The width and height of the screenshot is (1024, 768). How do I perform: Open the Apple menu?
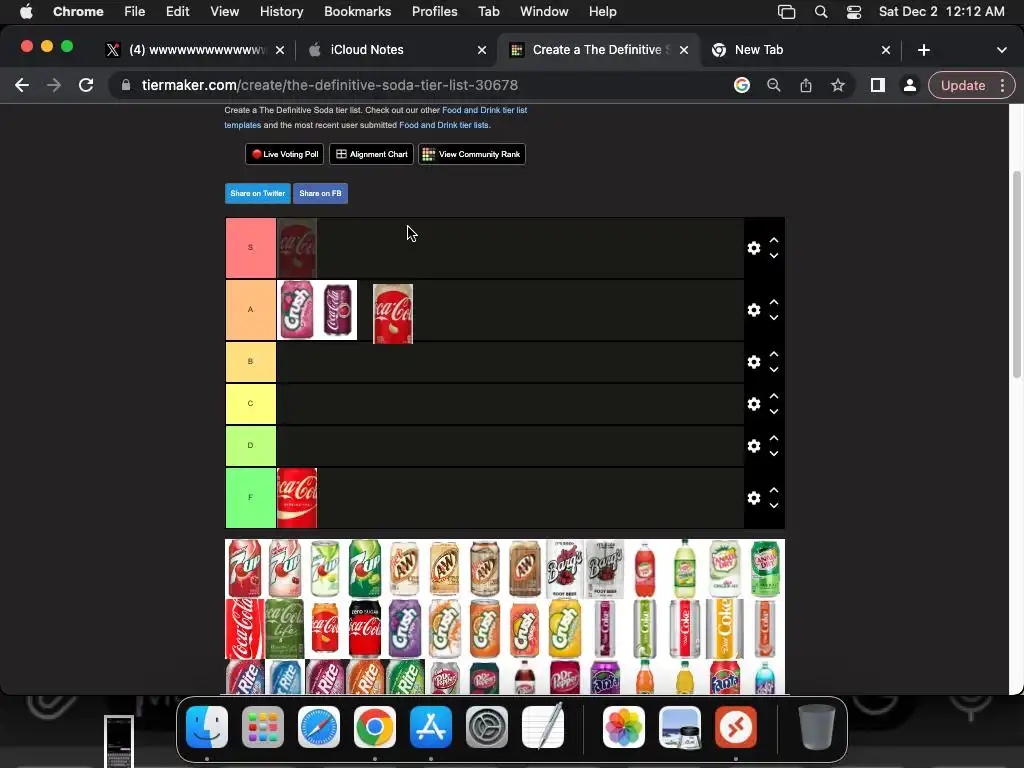click(26, 12)
